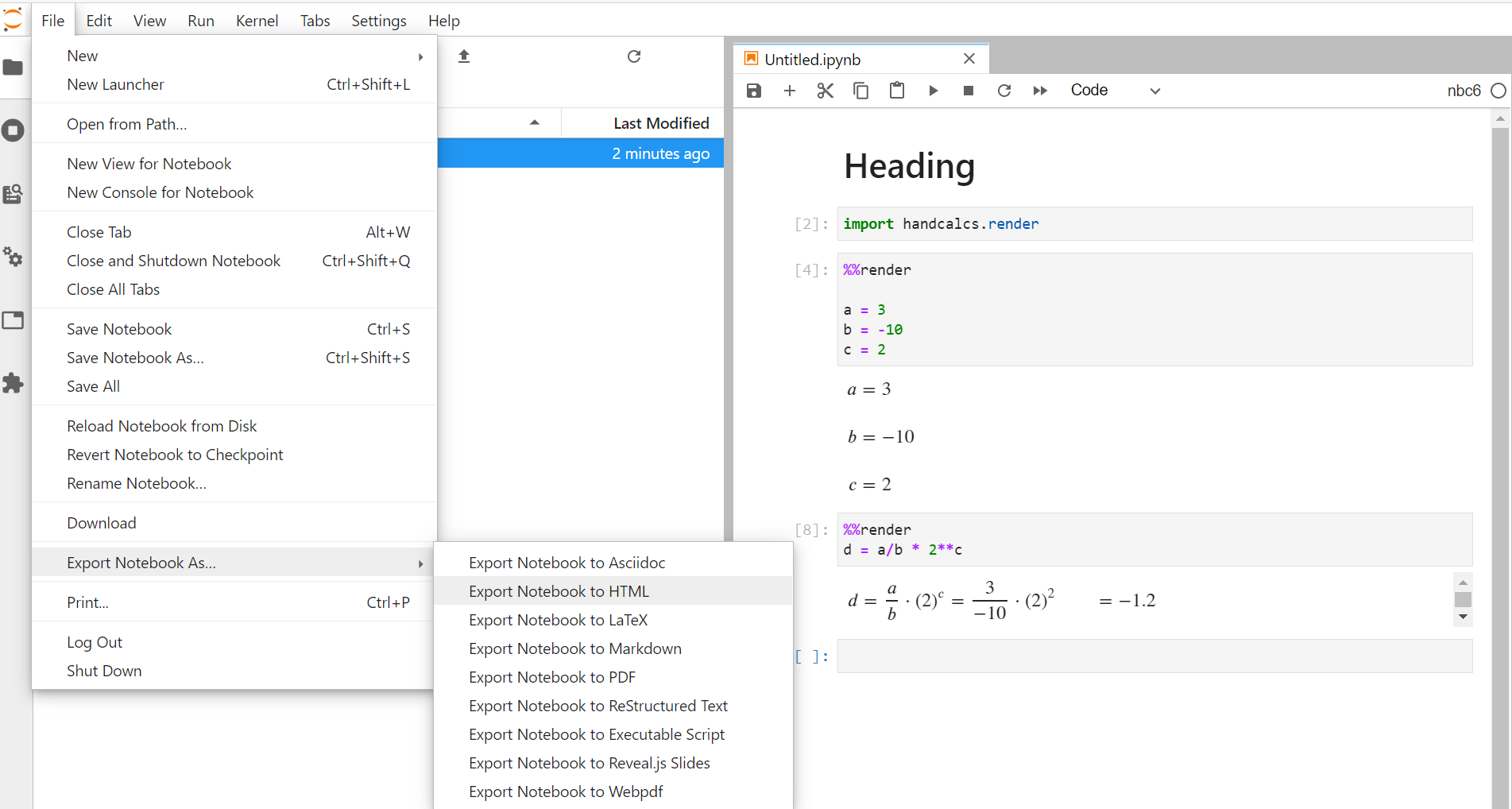Viewport: 1512px width, 809px height.
Task: Select Close Tab menu entry
Action: pos(234,232)
